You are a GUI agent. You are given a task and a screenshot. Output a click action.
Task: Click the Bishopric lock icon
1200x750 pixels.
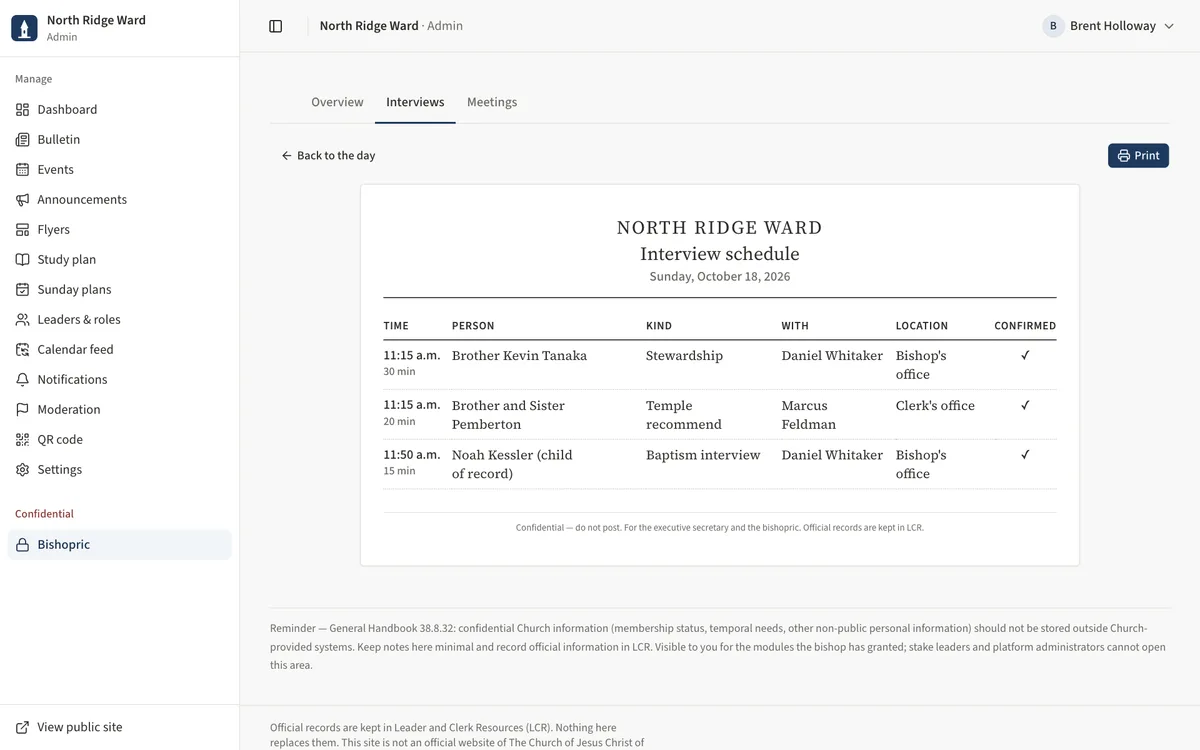pyautogui.click(x=22, y=545)
